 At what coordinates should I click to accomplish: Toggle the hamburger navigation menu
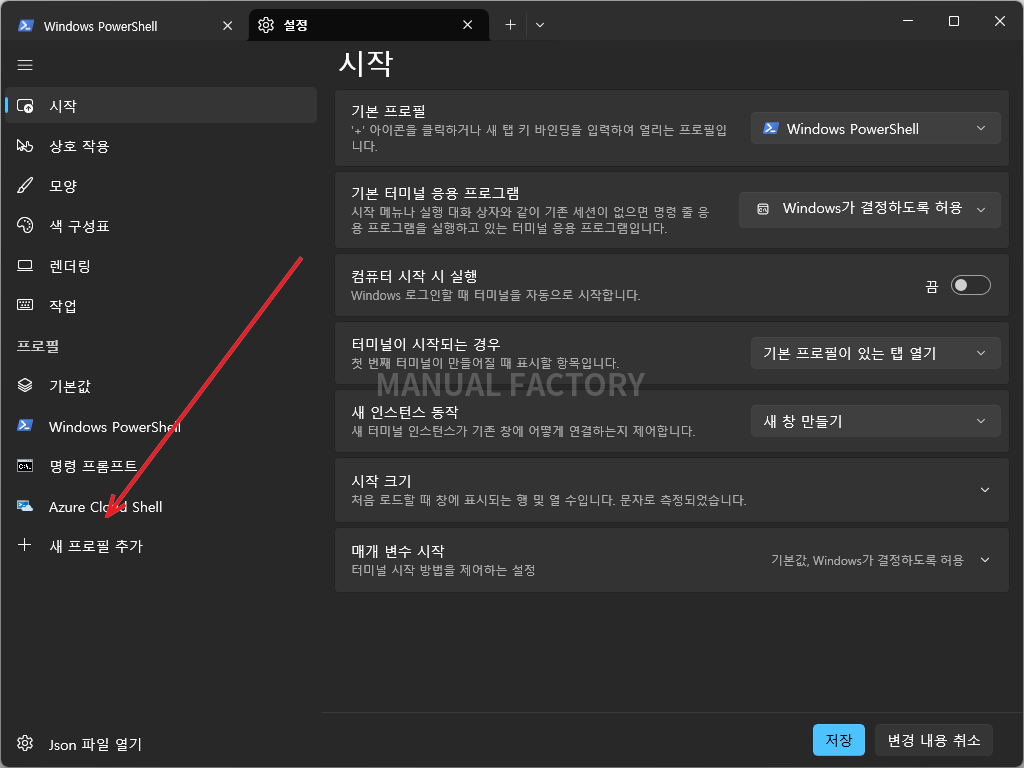click(x=25, y=65)
